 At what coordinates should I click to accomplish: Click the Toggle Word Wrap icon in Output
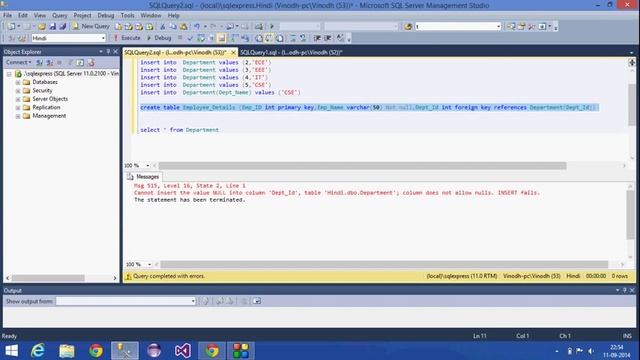coord(256,301)
